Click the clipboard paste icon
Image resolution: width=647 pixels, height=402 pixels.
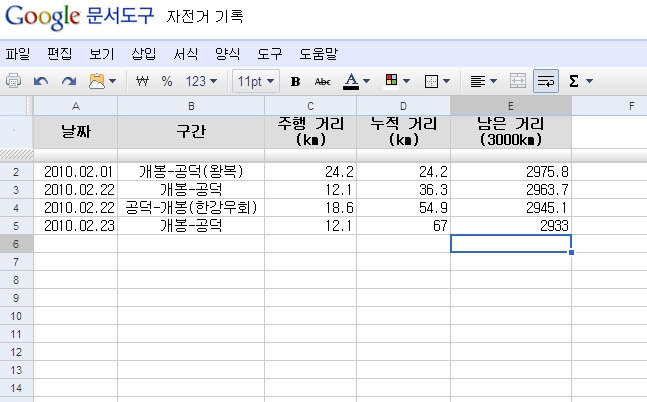[x=97, y=81]
